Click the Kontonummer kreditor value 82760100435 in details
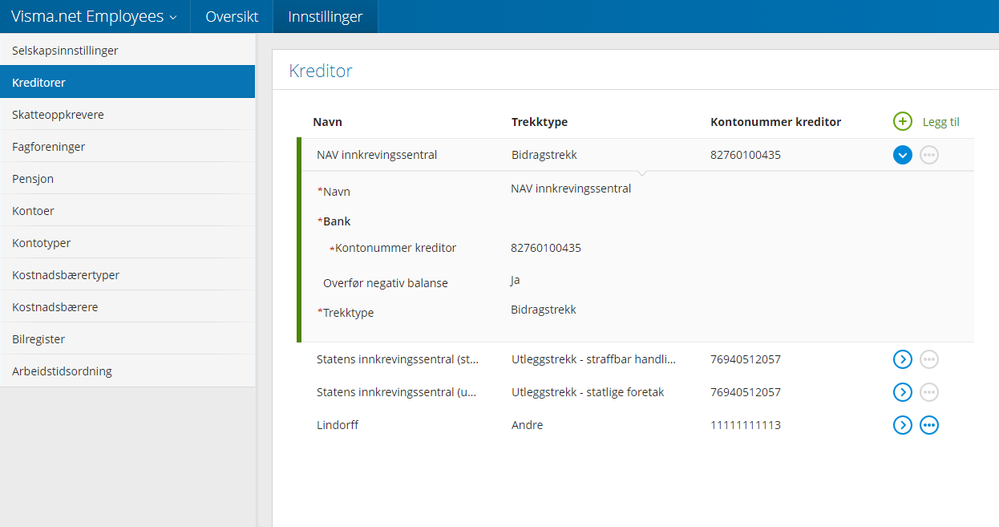The height and width of the screenshot is (527, 999). coord(545,248)
